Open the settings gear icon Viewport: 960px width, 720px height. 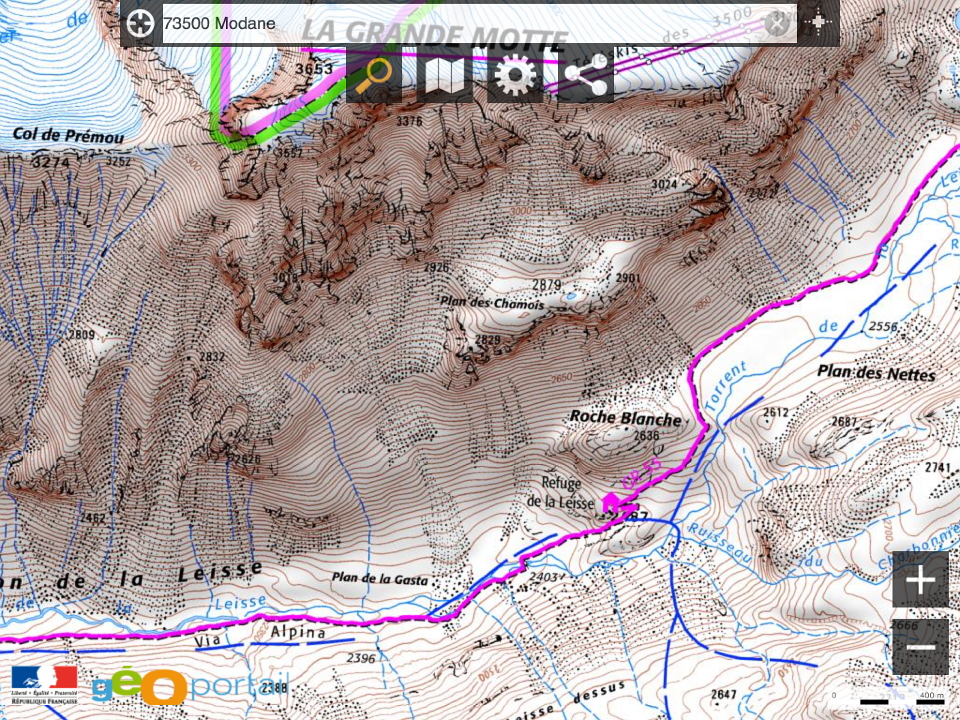pyautogui.click(x=515, y=75)
